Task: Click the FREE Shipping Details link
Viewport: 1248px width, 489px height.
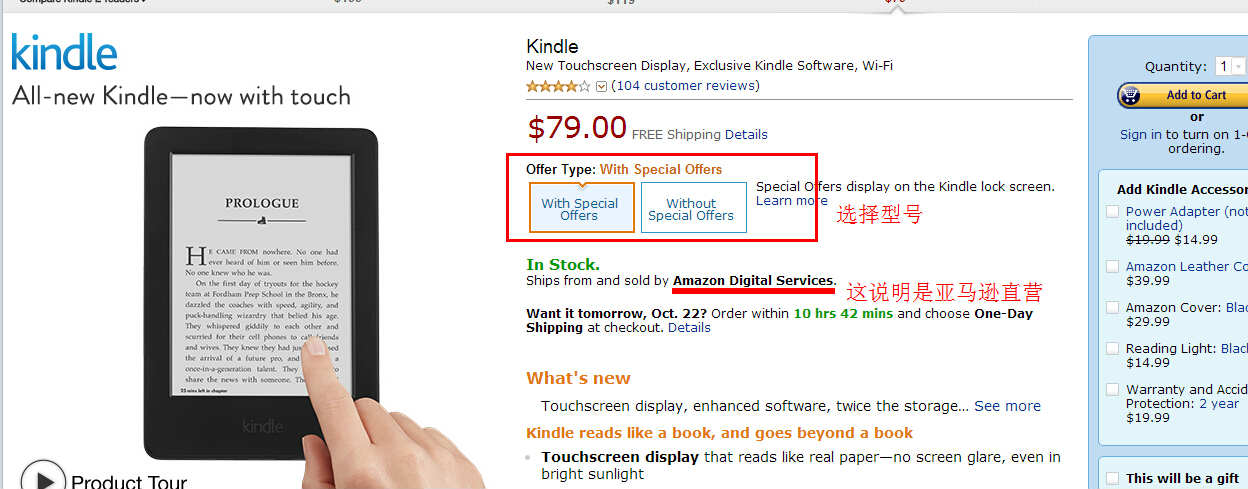Action: (746, 135)
